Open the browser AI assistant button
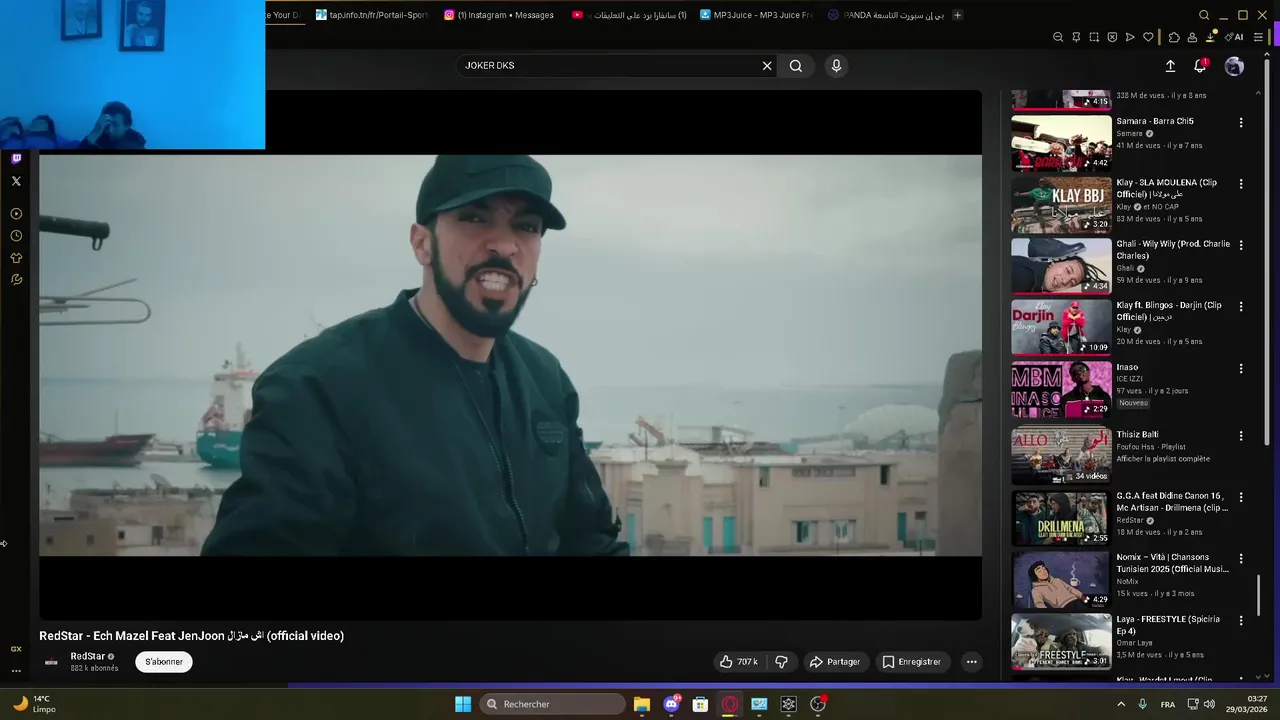Screen dimensions: 1280x720 tap(1235, 37)
